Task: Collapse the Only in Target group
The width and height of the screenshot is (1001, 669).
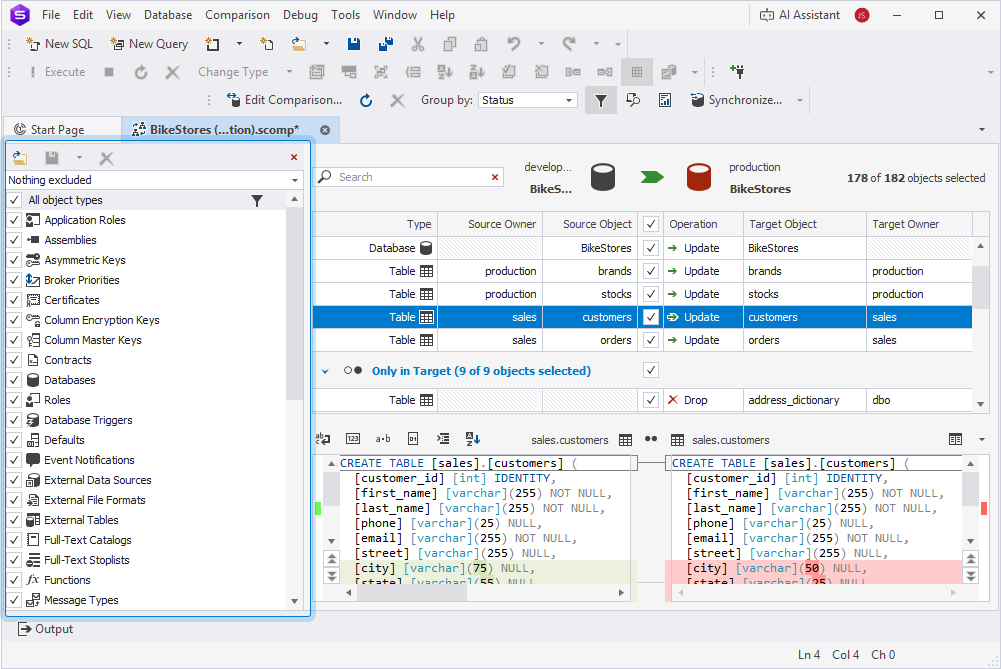Action: coord(325,371)
